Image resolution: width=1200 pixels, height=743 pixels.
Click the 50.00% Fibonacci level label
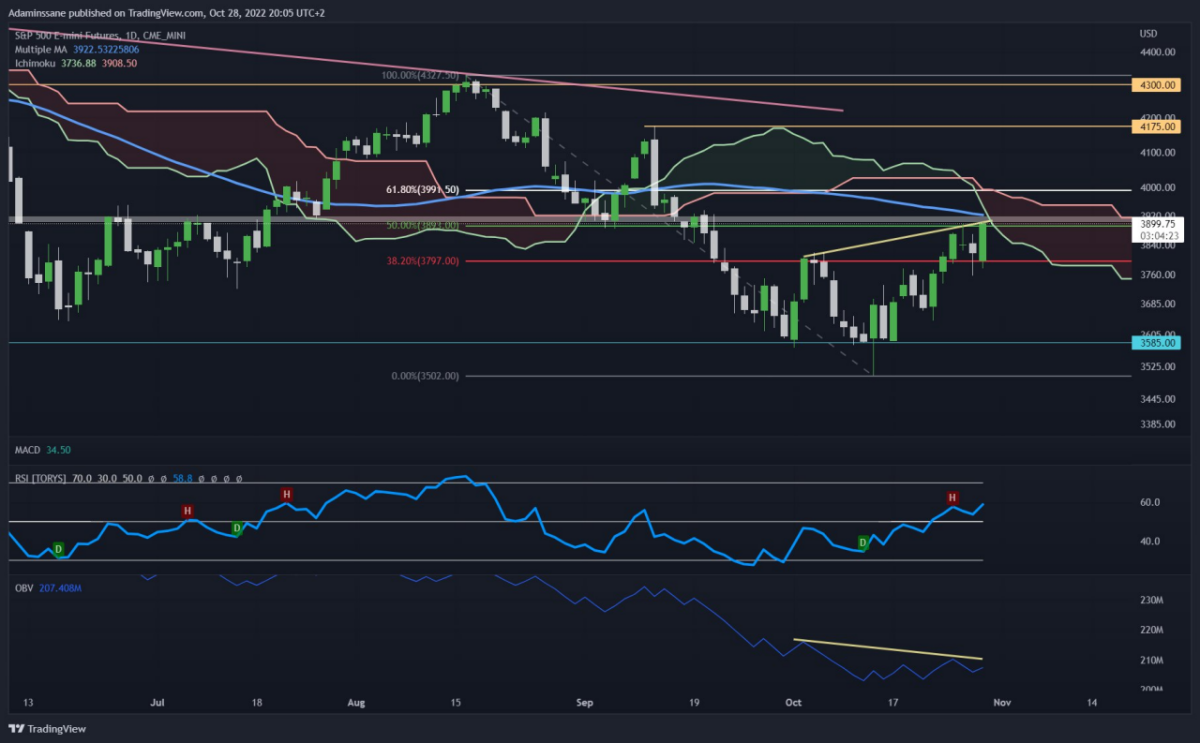pyautogui.click(x=421, y=225)
